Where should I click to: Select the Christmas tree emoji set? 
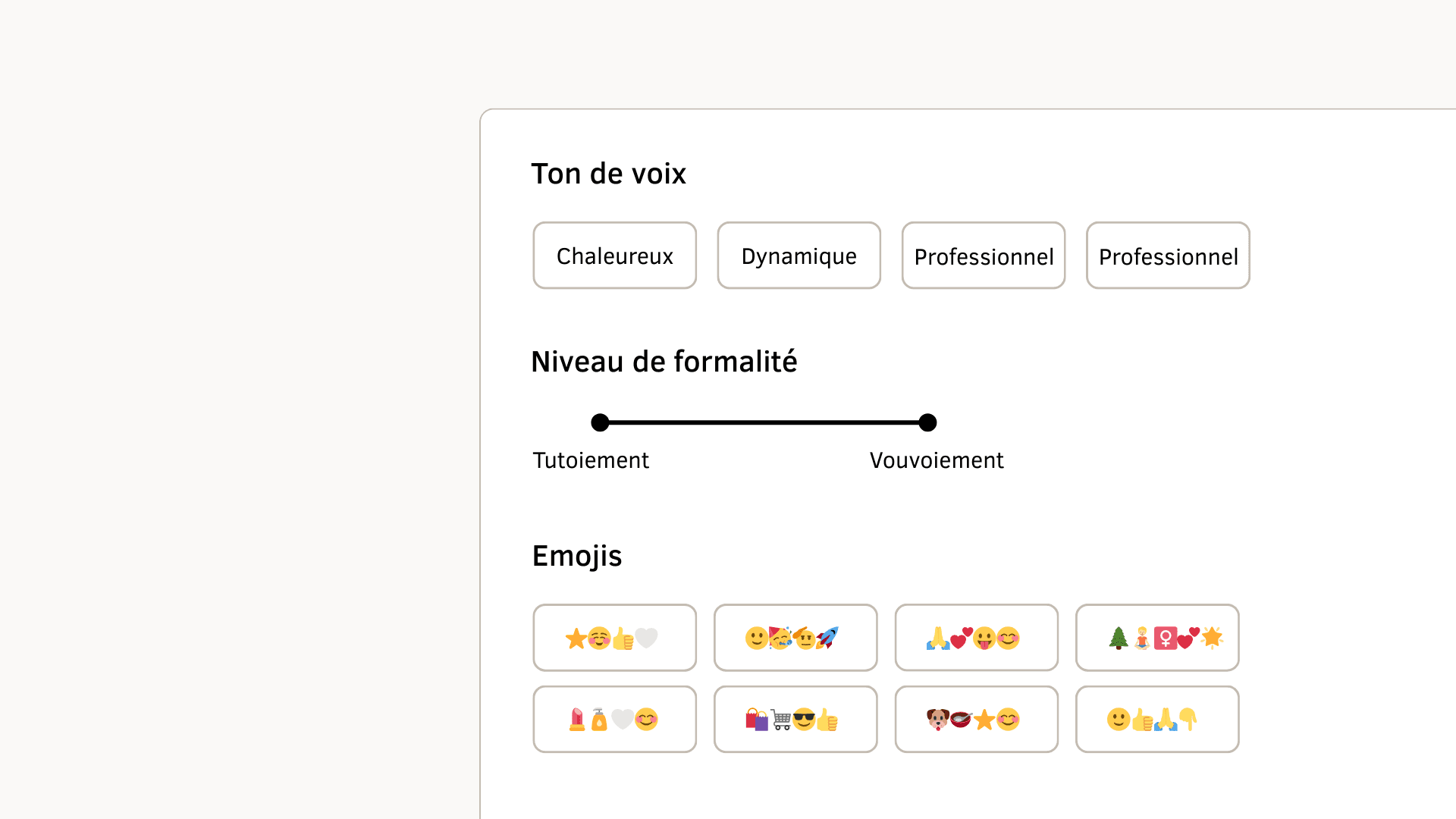(1157, 638)
